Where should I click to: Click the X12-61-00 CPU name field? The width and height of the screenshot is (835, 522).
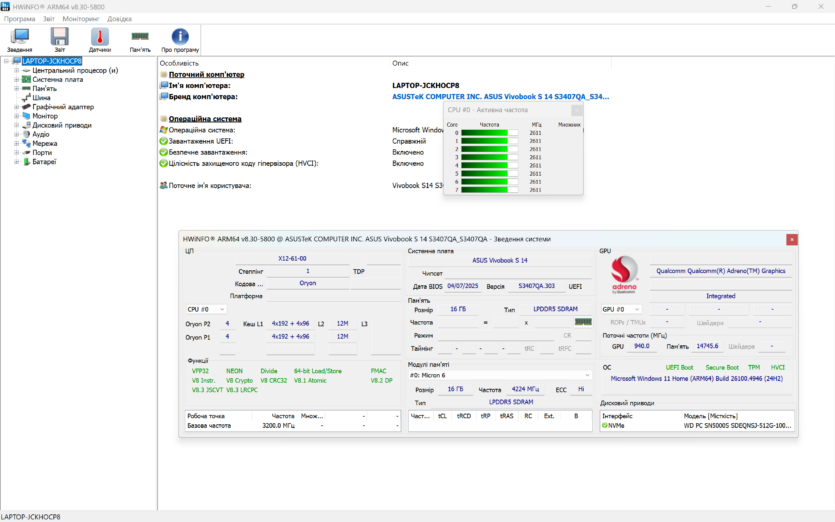[292, 258]
